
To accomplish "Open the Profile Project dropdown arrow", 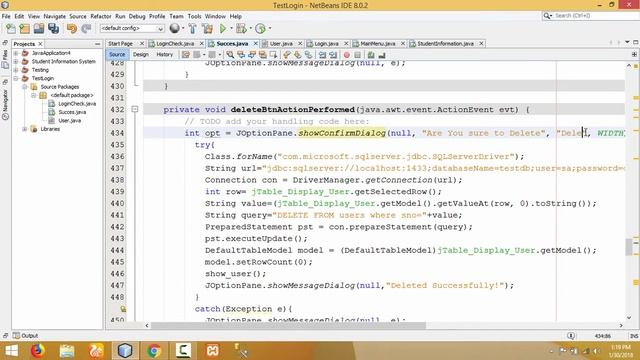I will 269,29.
